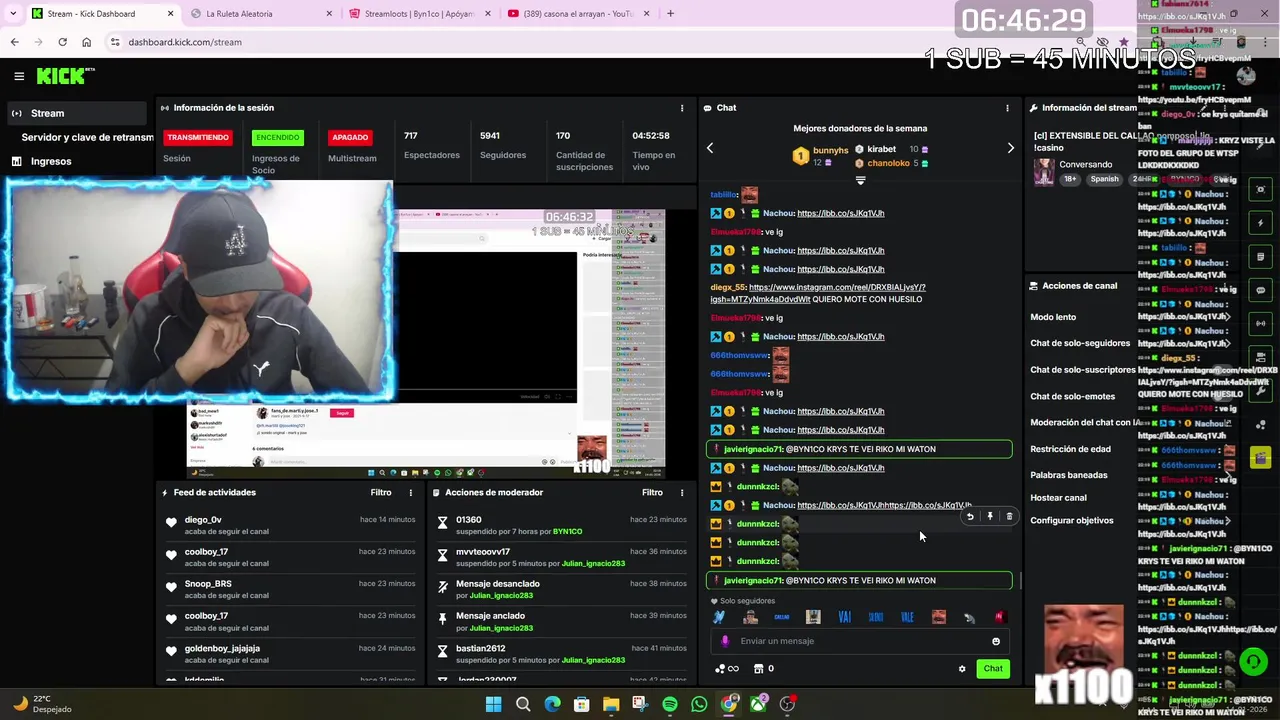This screenshot has width=1280, height=720.
Task: Click follower Snoop_BRS in activity feed
Action: [208, 584]
